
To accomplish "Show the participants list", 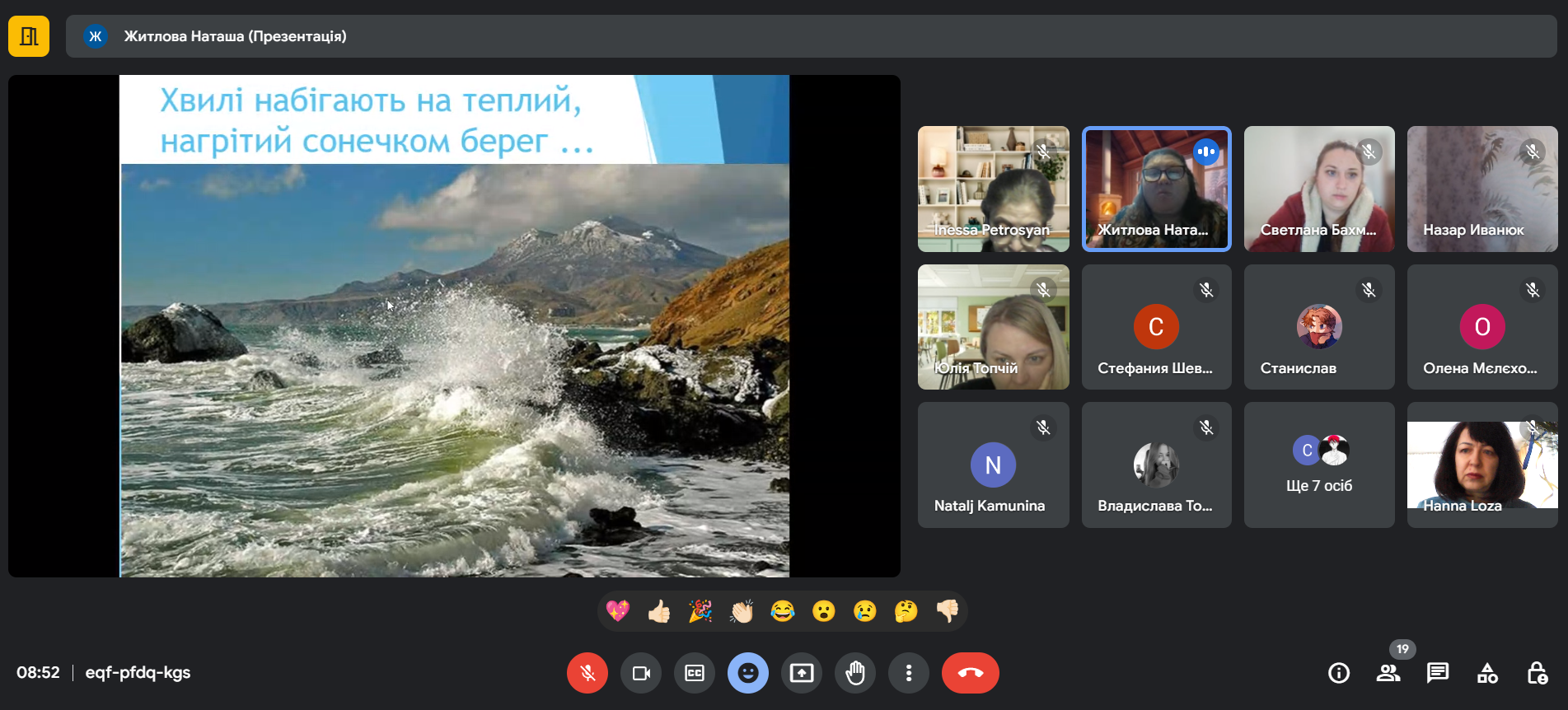I will click(1388, 673).
